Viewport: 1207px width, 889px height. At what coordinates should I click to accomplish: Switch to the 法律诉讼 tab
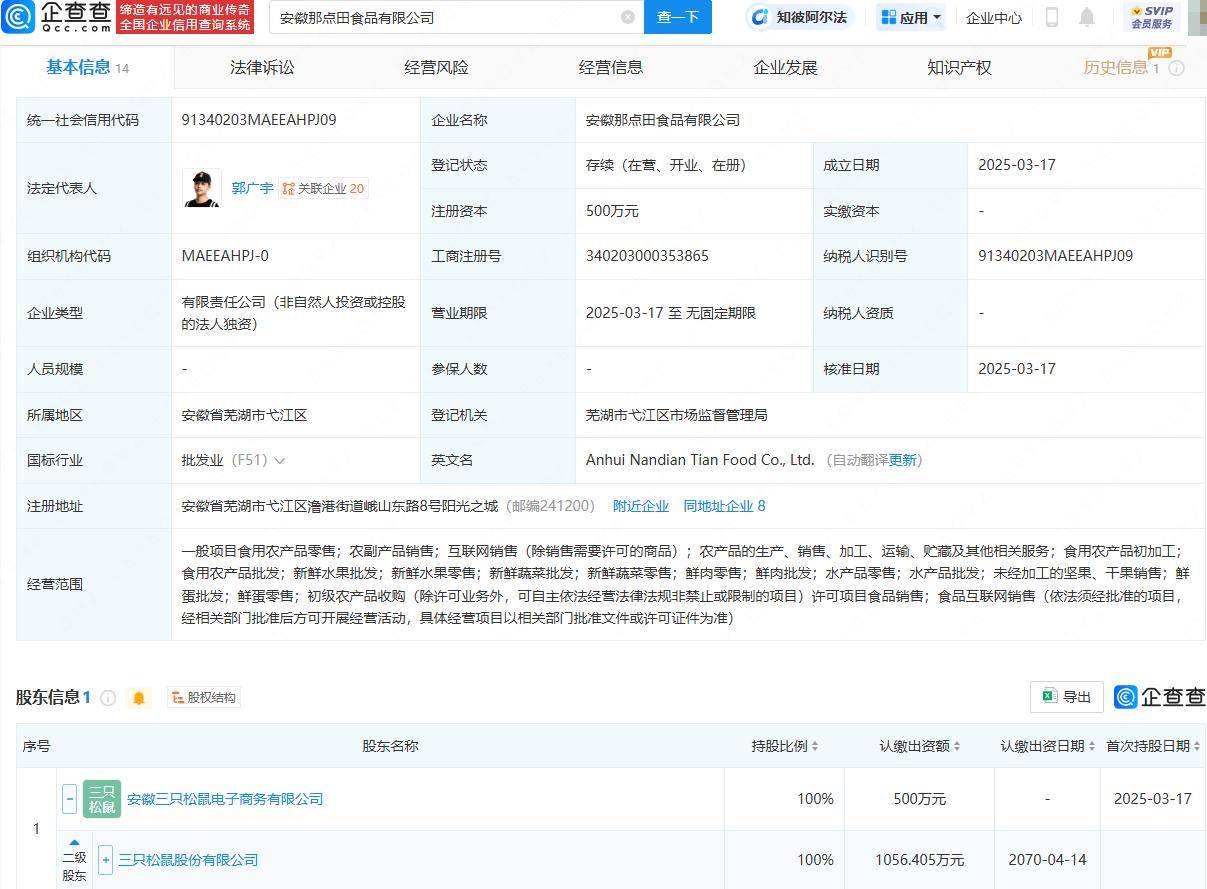coord(262,67)
